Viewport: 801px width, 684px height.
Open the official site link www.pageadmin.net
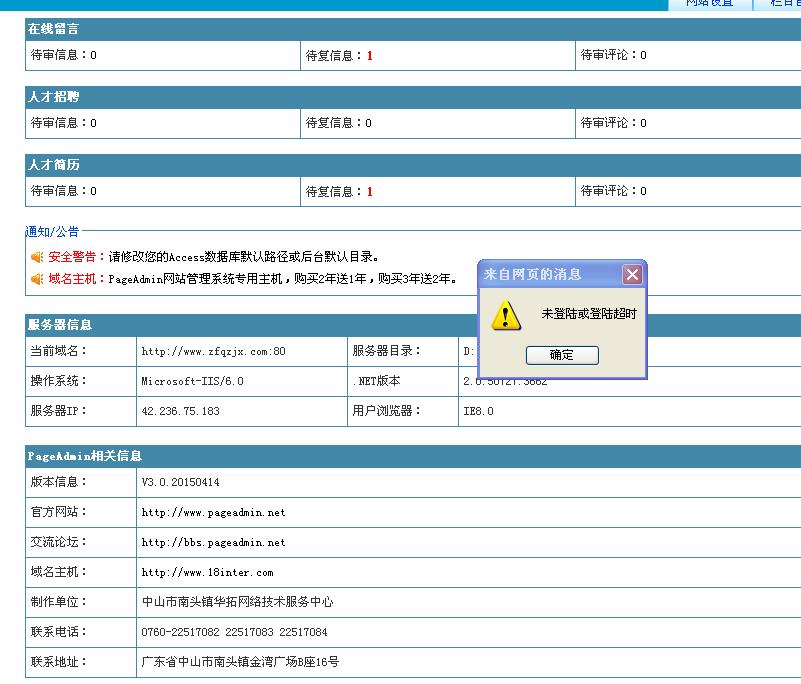213,512
